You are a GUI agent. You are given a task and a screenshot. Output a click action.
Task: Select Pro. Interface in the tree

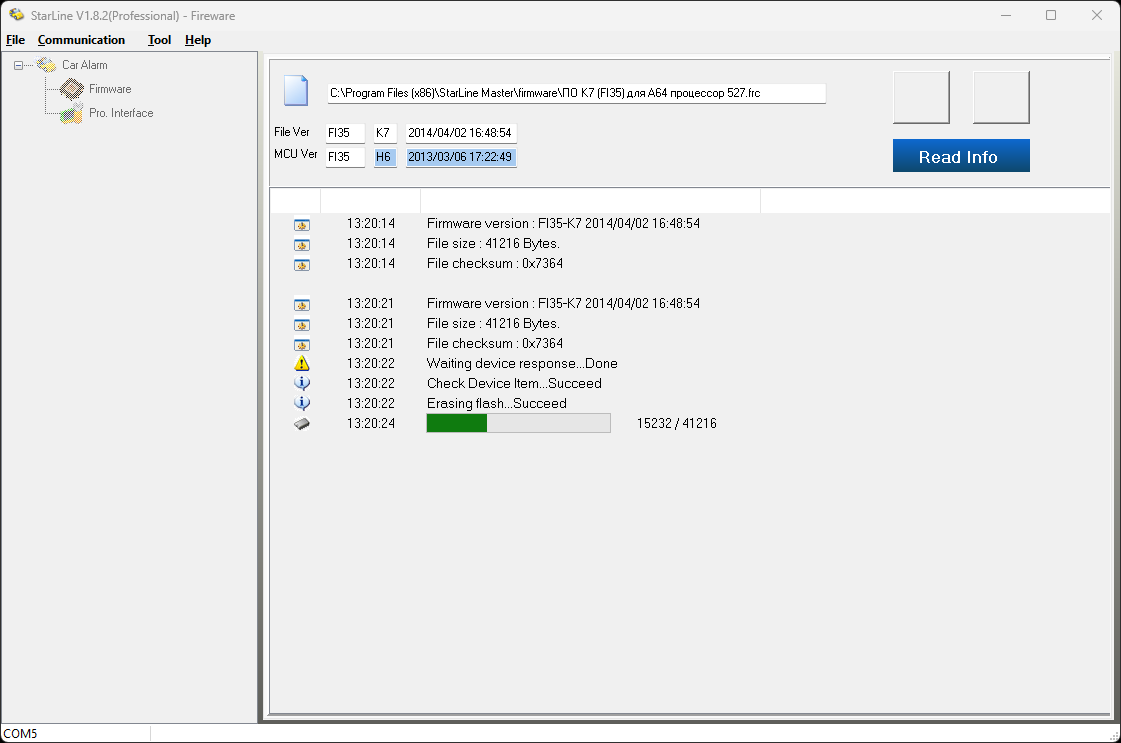[121, 113]
